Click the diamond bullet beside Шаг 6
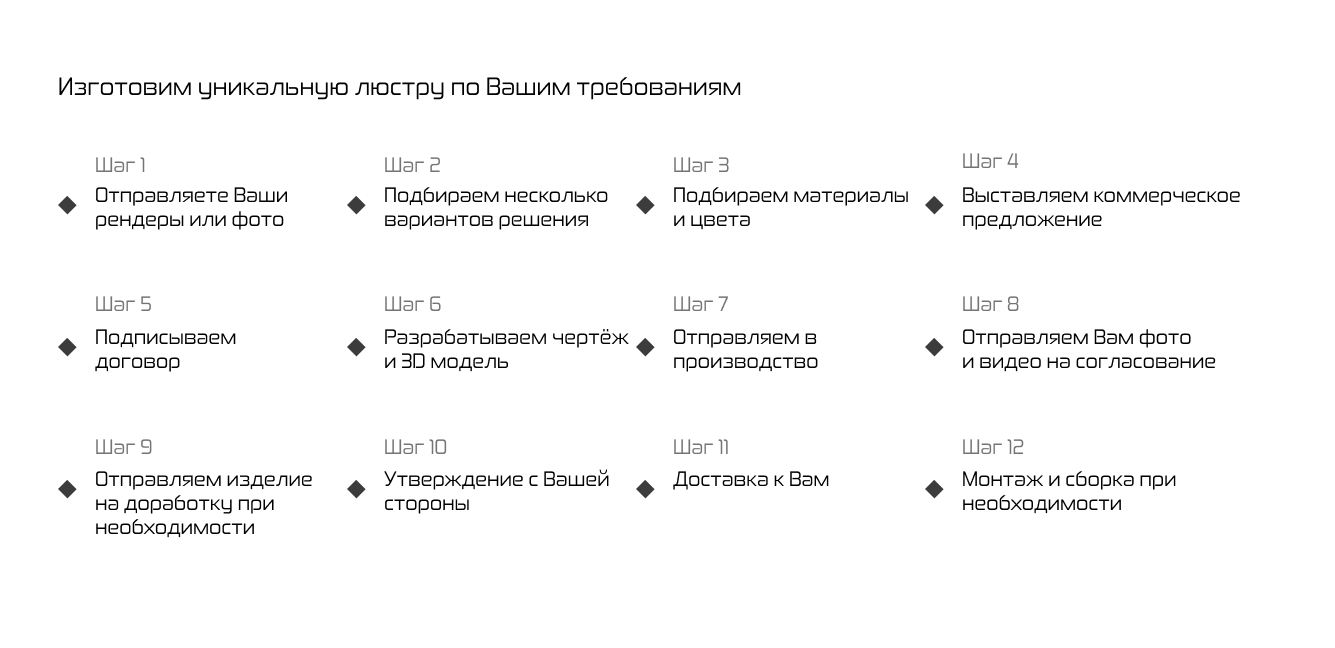 (x=356, y=347)
